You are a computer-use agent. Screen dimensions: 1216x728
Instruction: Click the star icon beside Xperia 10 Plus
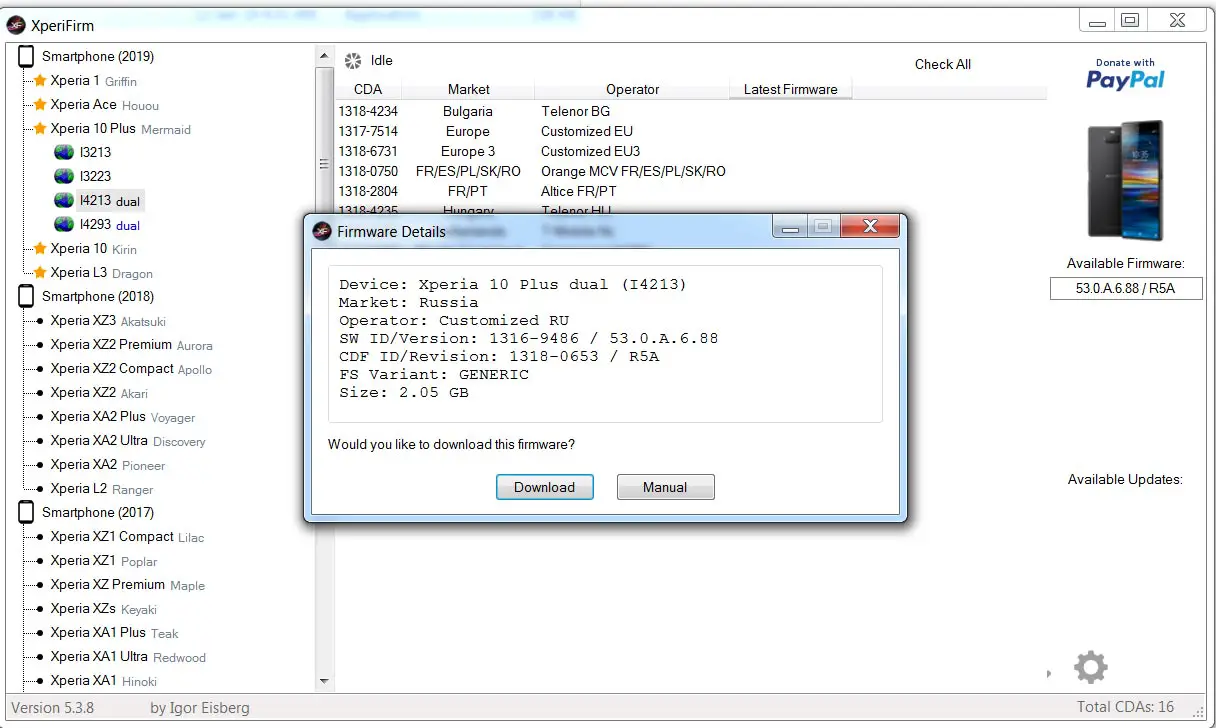(x=40, y=129)
